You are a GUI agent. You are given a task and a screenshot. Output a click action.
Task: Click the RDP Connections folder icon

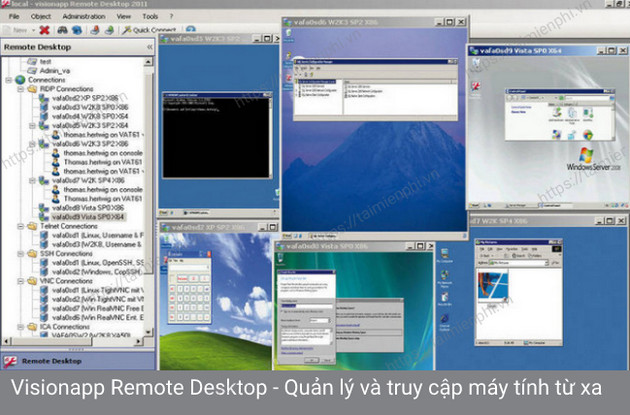click(x=32, y=89)
